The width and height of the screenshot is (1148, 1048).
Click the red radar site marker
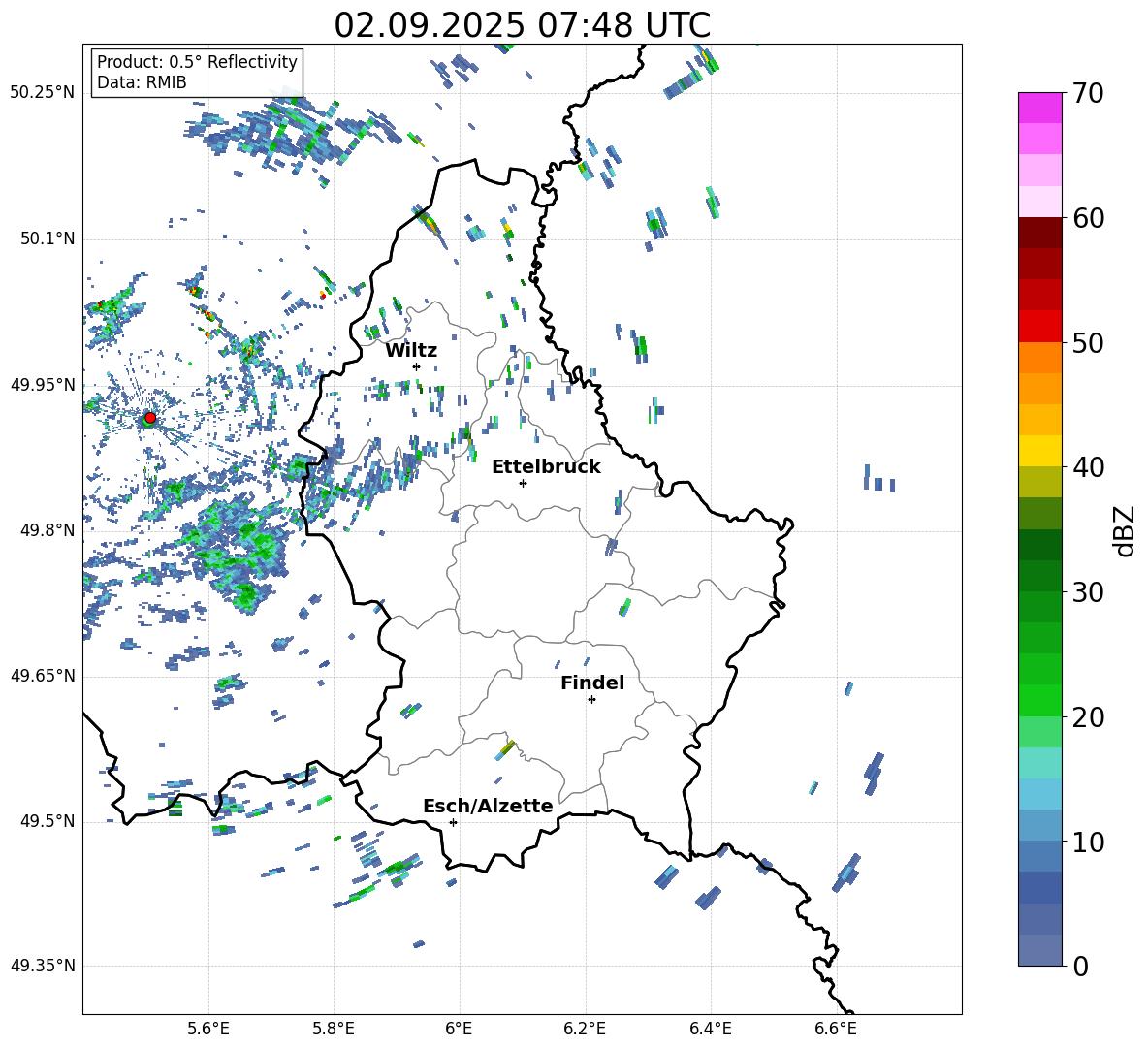(x=150, y=417)
